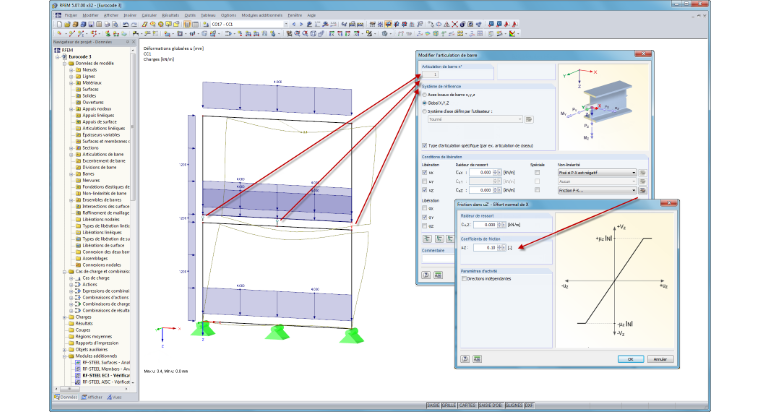Click the red X delete icon in the toolbar
Screen dimensions: 760x412
tap(455, 24)
